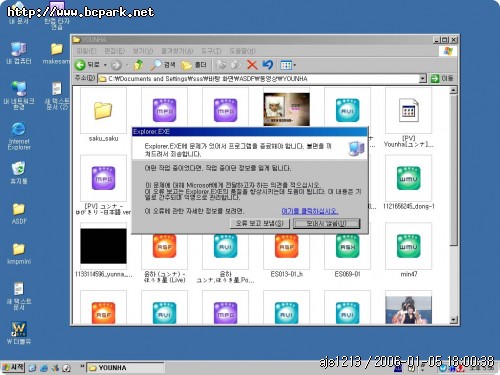The image size is (500, 375).
Task: Expand the Back button history arrow
Action: click(x=105, y=65)
